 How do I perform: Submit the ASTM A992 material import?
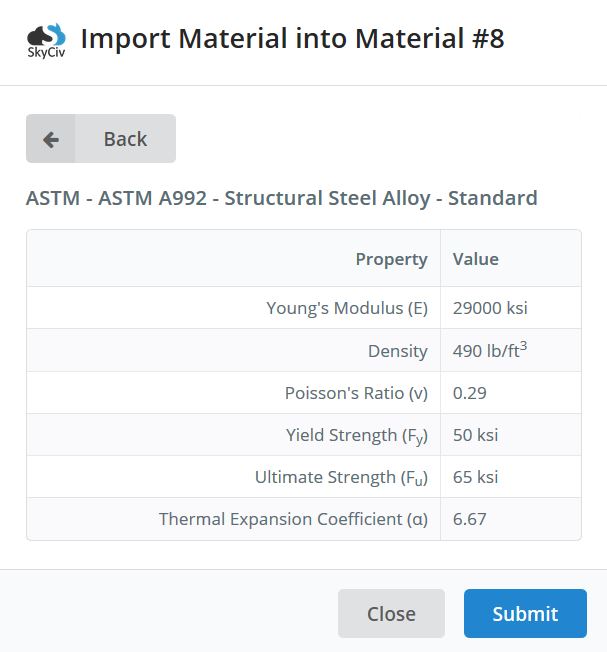click(525, 613)
